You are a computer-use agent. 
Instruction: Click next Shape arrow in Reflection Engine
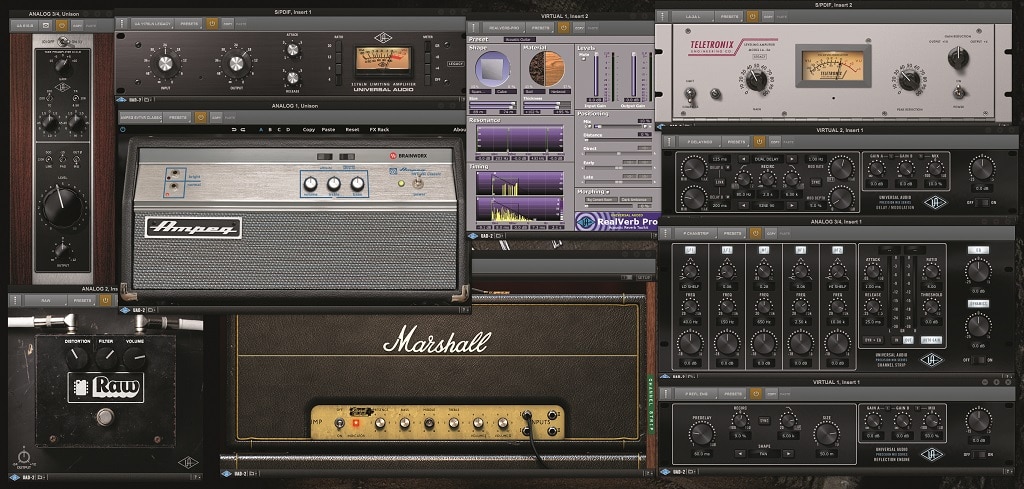(x=787, y=453)
